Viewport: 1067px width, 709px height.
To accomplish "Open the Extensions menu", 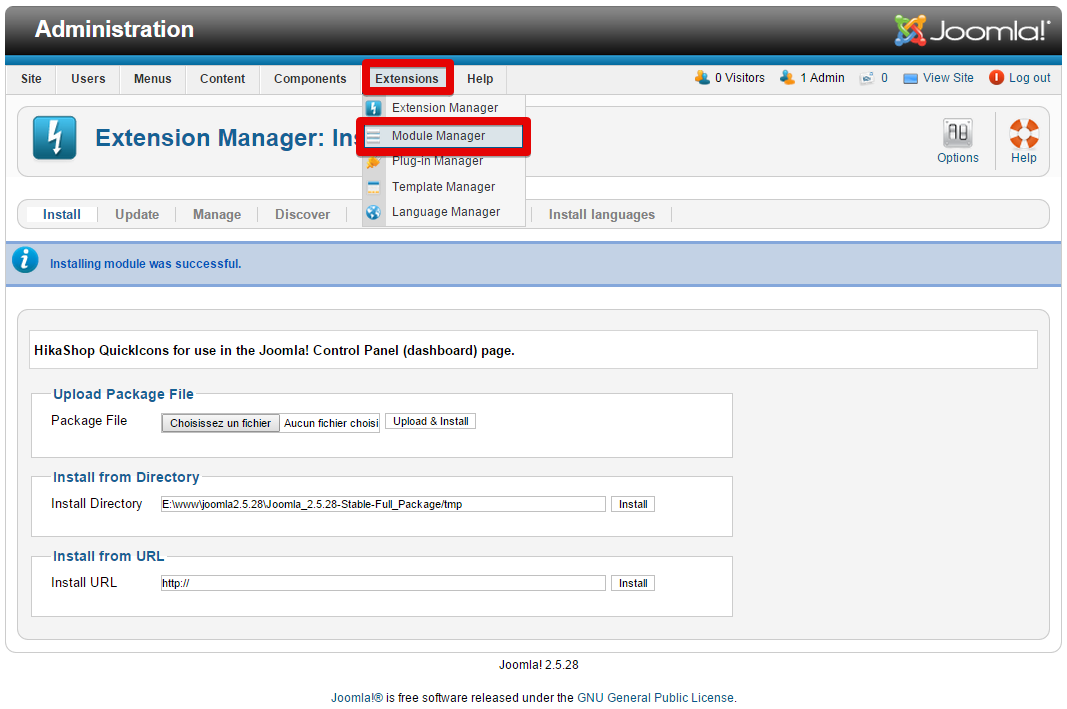I will (x=407, y=79).
